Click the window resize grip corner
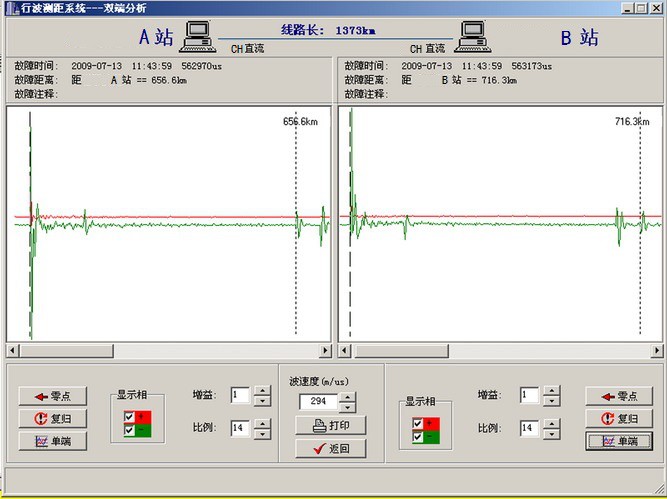 coord(660,487)
